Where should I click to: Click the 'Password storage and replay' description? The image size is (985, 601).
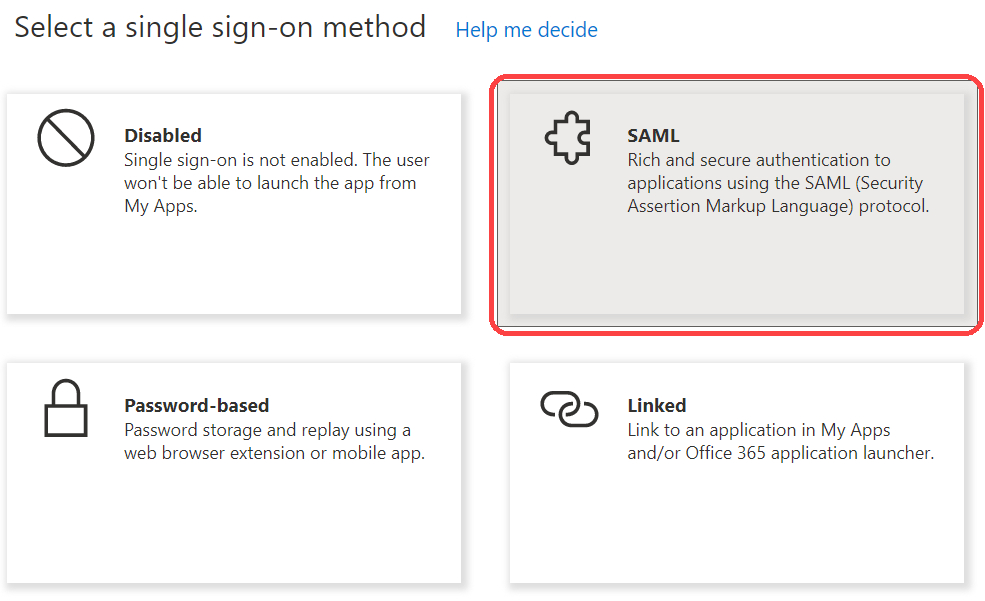(267, 430)
